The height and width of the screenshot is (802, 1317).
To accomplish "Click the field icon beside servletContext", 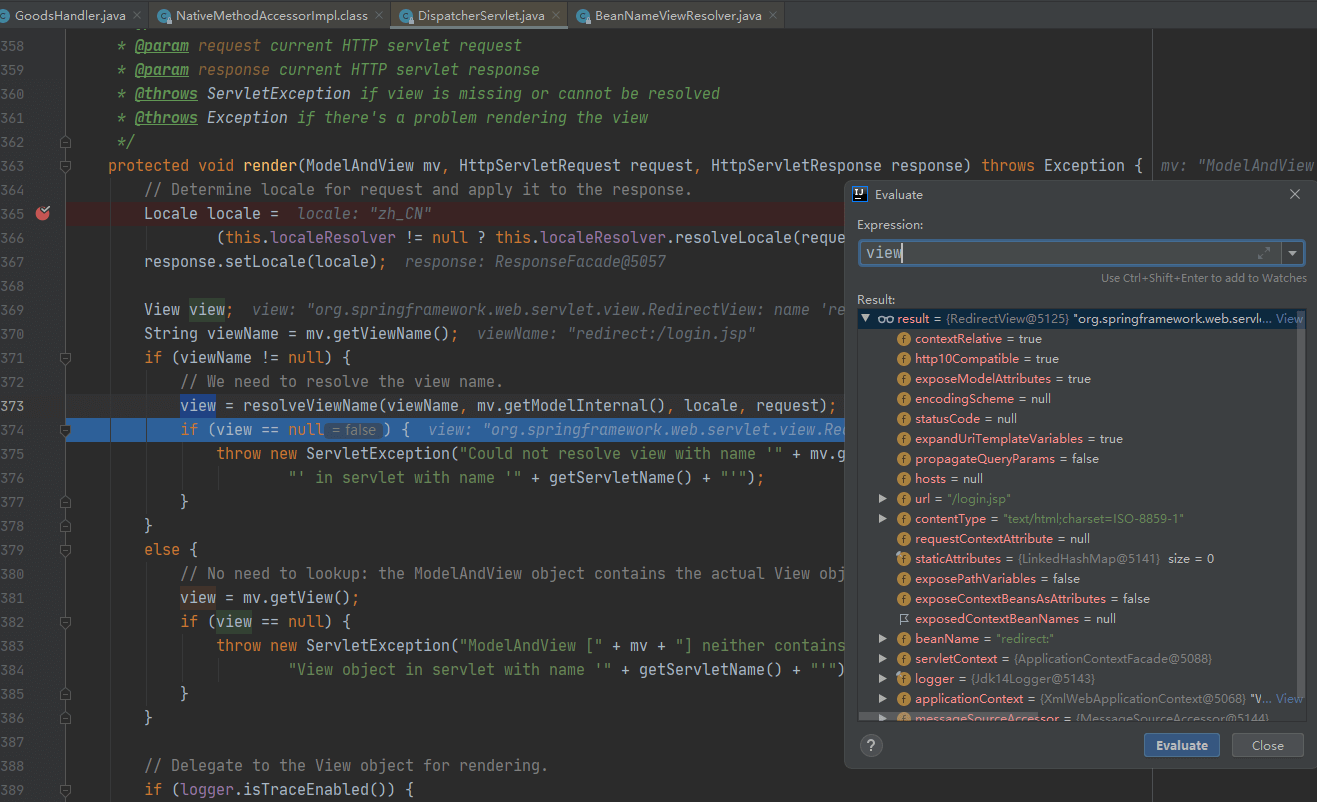I will point(904,659).
